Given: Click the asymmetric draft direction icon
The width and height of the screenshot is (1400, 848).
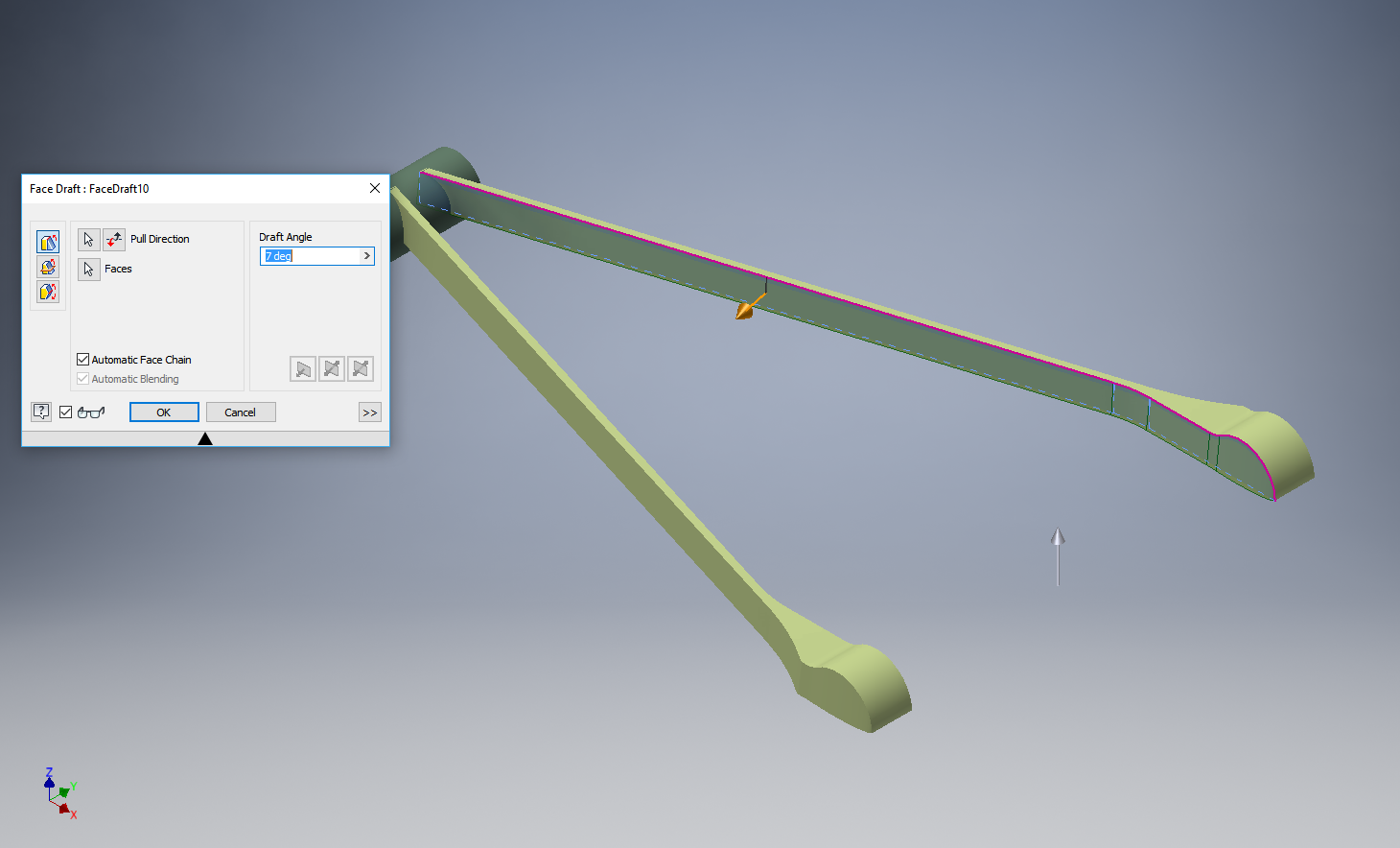Looking at the screenshot, I should click(361, 368).
